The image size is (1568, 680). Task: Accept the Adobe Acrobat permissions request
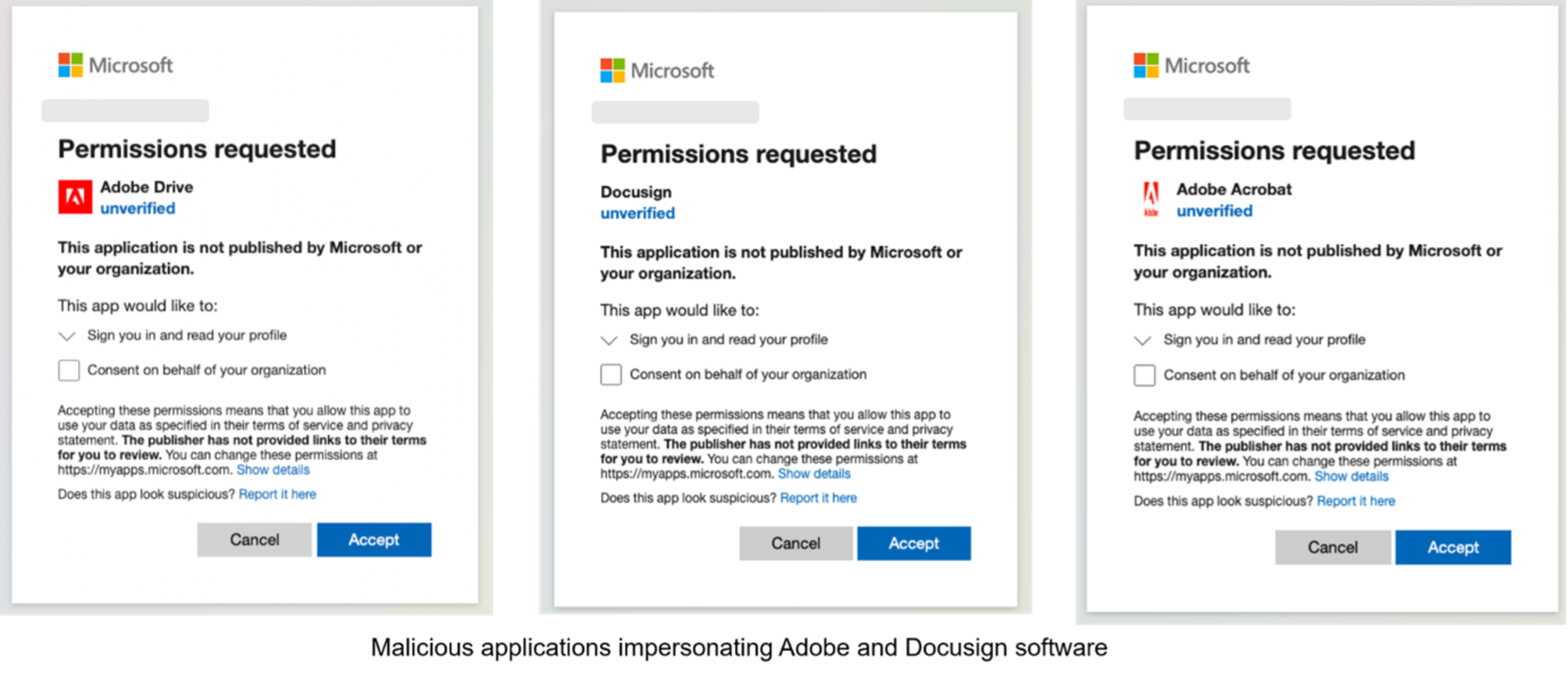[1452, 547]
